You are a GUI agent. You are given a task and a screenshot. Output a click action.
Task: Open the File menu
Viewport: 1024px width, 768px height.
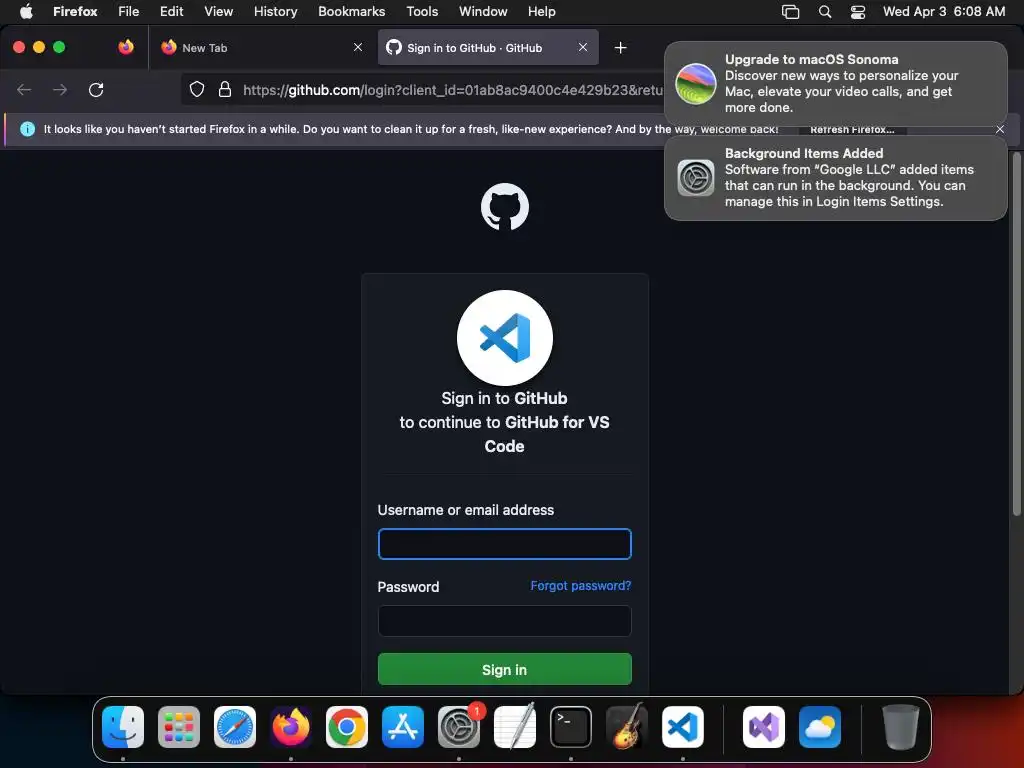point(129,12)
